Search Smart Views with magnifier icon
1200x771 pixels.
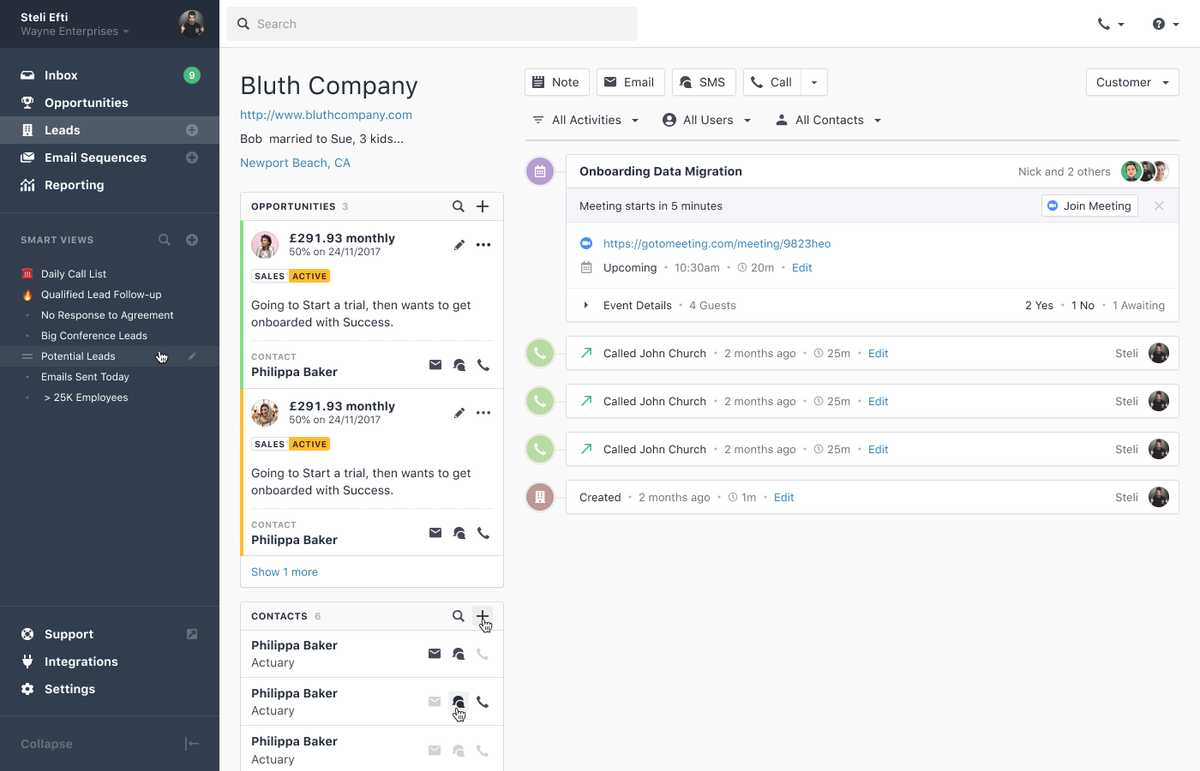click(165, 240)
